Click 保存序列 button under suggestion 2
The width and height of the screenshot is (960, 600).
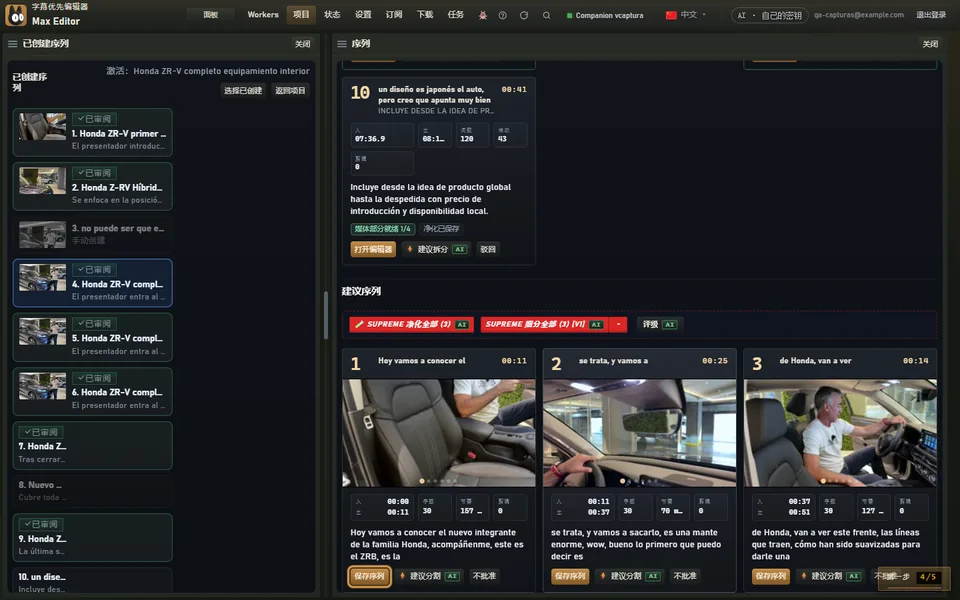click(570, 576)
